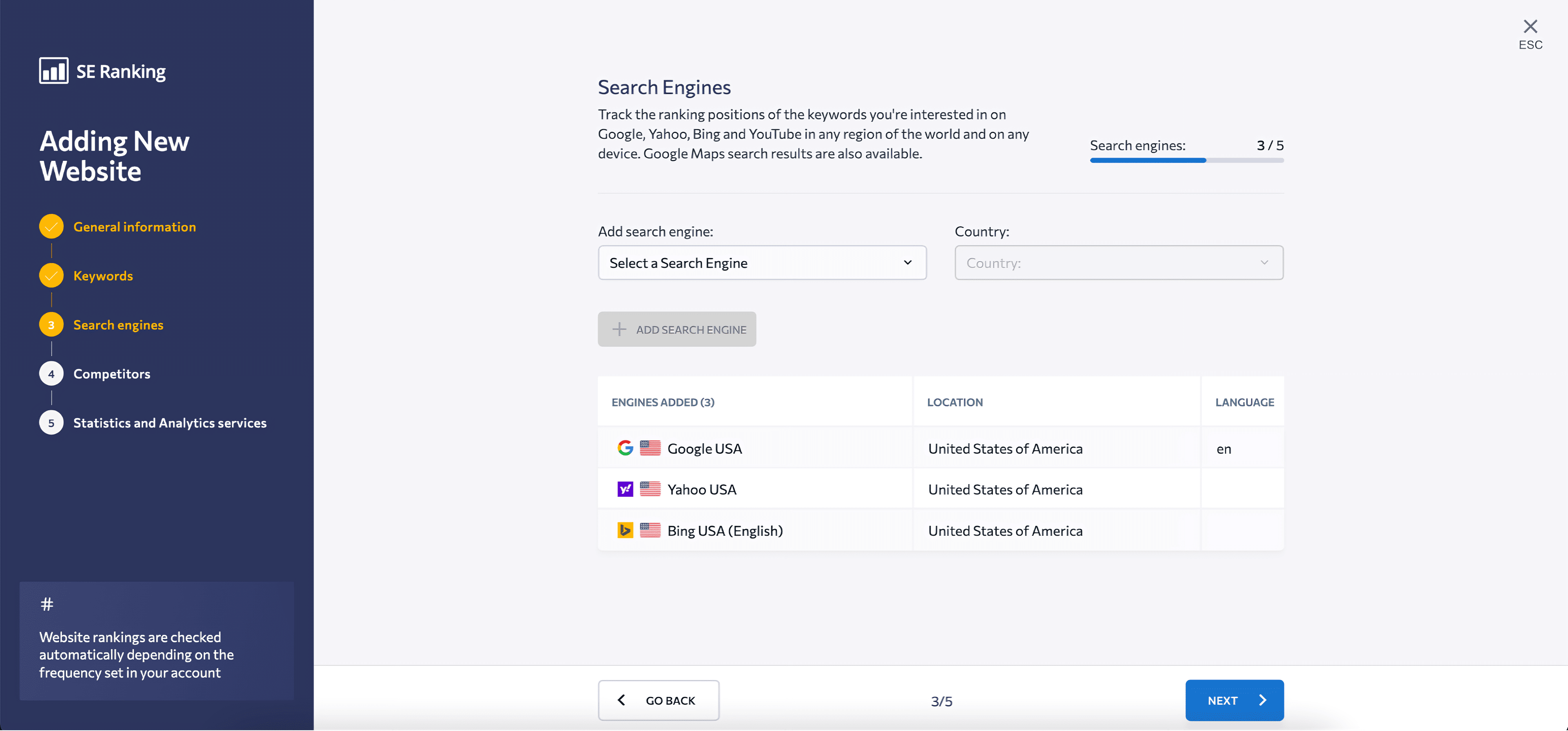The height and width of the screenshot is (731, 1568).
Task: Click the step 3 Search engines circle
Action: (x=51, y=325)
